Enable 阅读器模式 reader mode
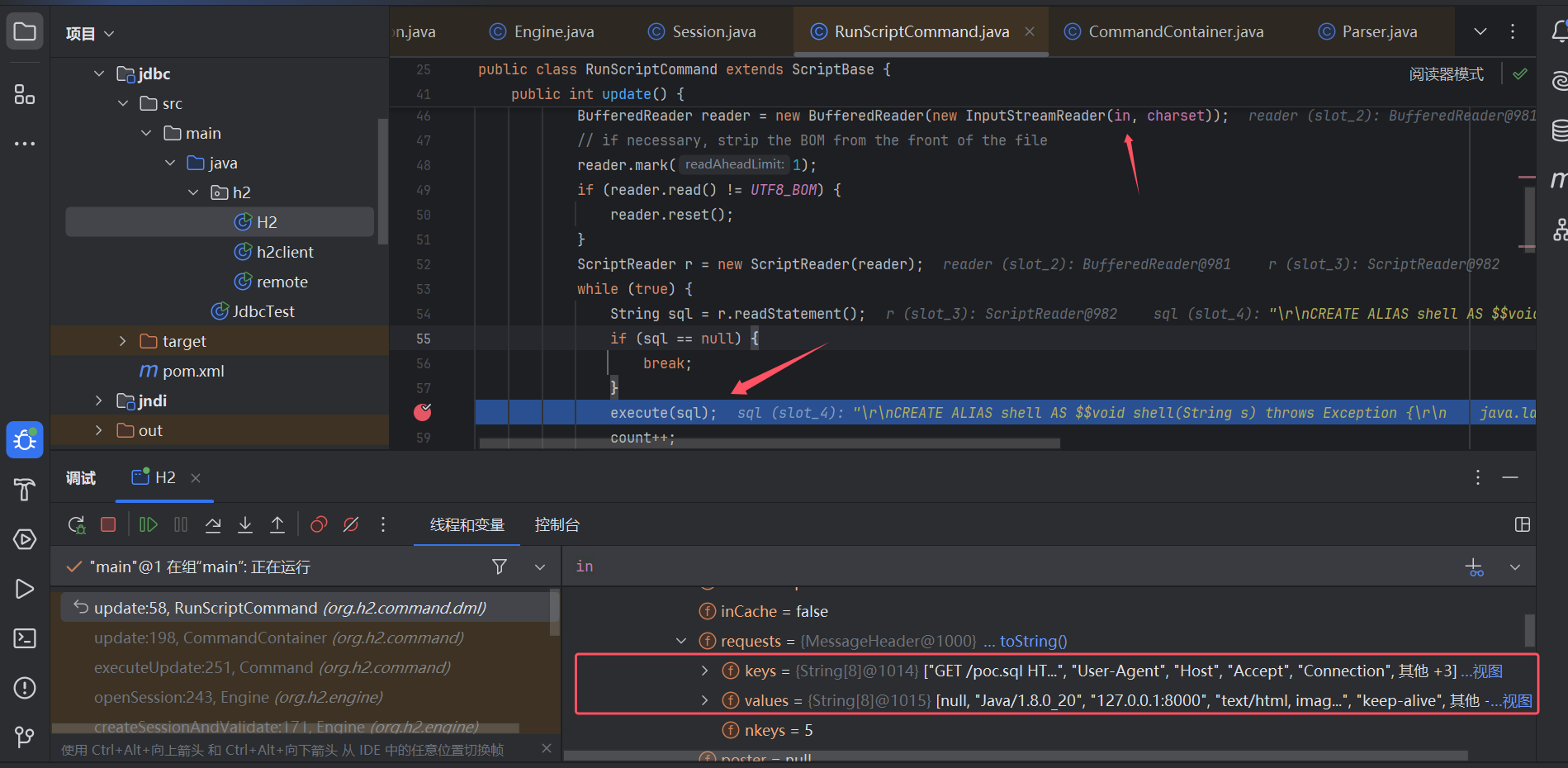 [x=1447, y=74]
